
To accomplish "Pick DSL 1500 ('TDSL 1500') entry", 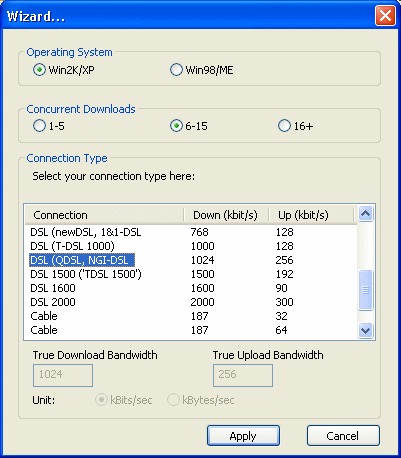I will (191, 274).
